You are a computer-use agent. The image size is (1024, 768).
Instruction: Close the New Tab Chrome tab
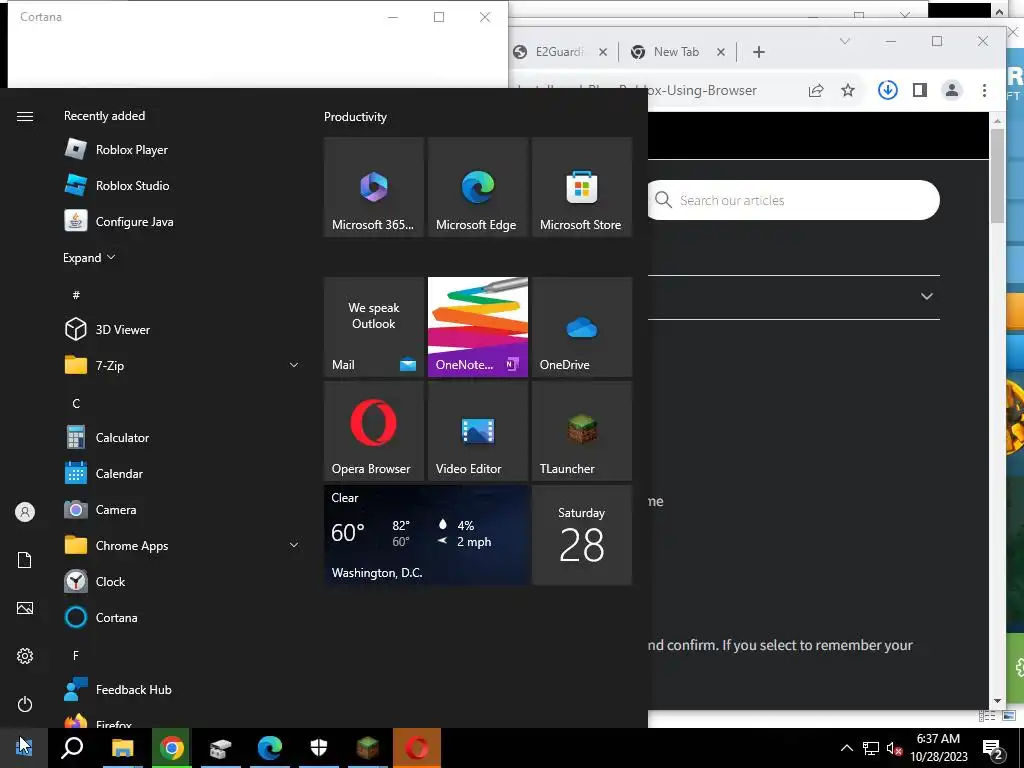(x=720, y=52)
